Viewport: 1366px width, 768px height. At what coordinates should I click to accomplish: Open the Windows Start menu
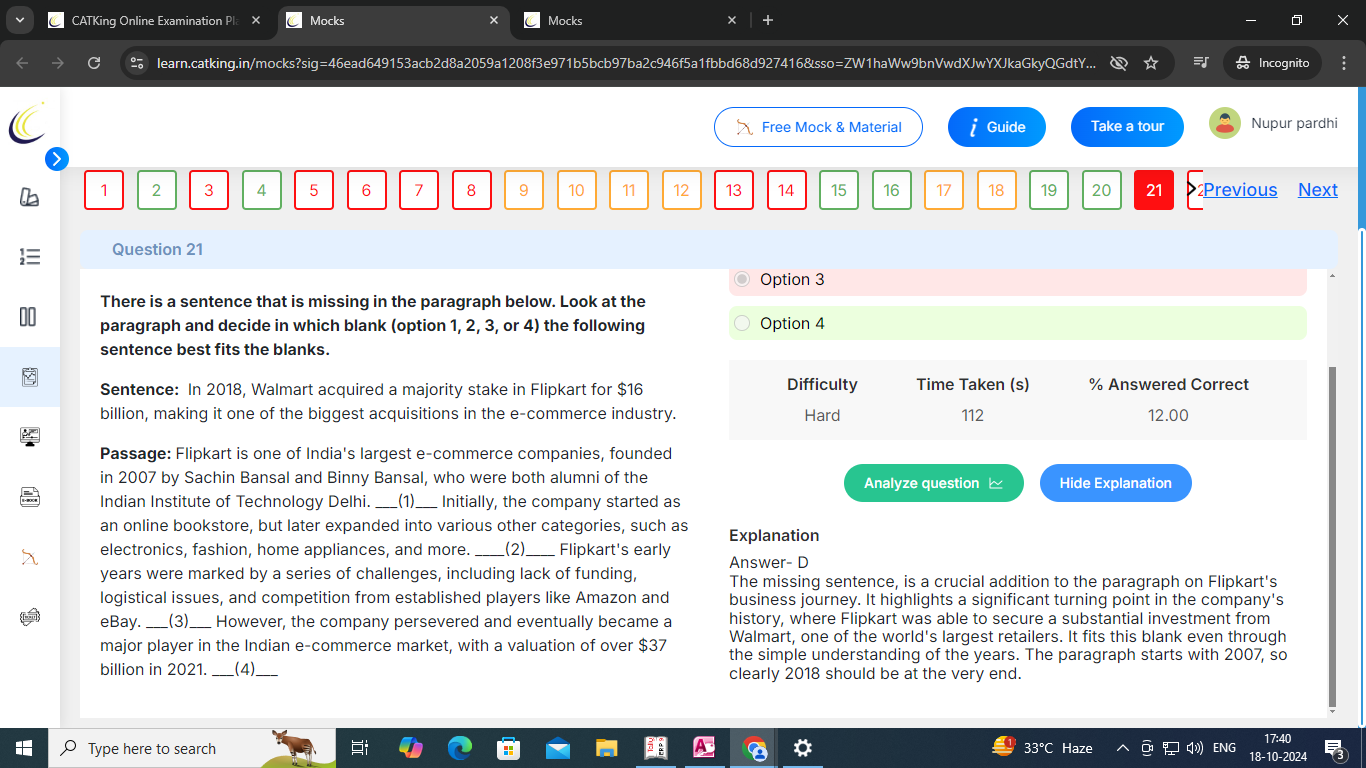point(24,748)
